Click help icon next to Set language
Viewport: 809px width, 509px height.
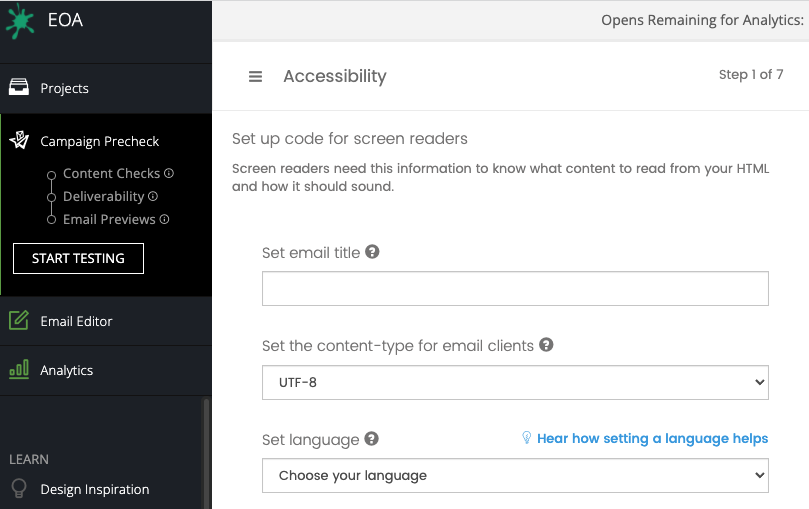[x=371, y=439]
